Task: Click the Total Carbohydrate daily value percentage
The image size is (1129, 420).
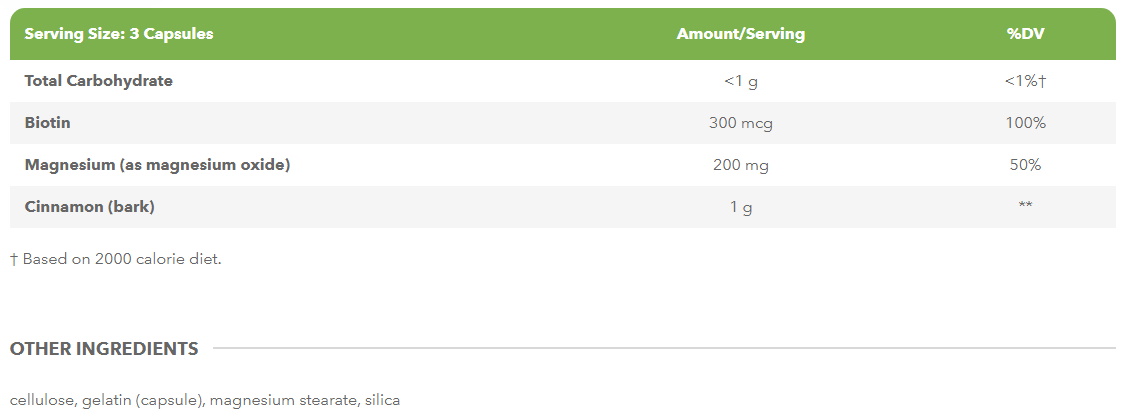Action: (x=1025, y=81)
